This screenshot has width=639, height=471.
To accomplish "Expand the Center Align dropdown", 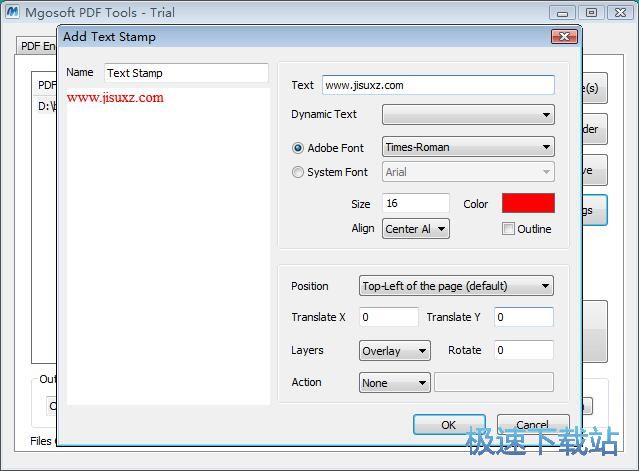I will click(416, 229).
